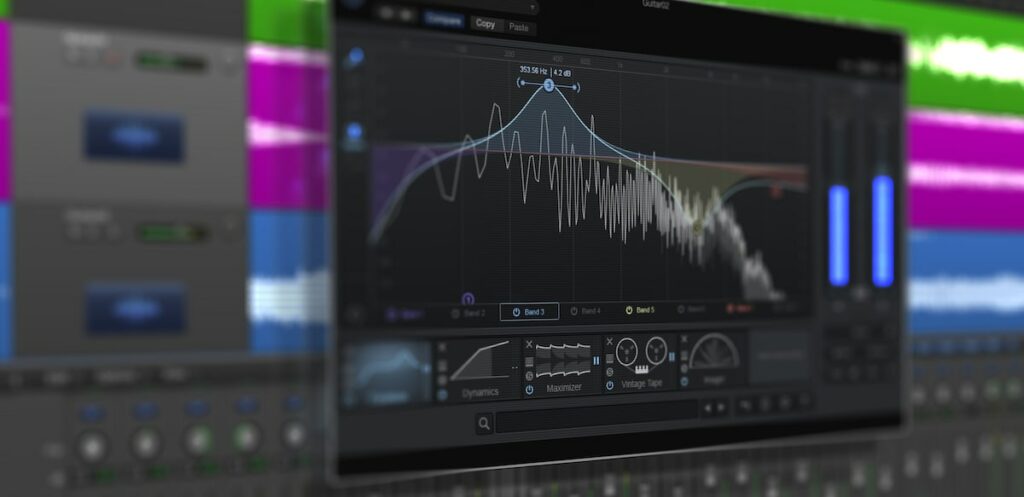Screen dimensions: 1024x497
Task: Go to the next preset arrow
Action: click(x=719, y=408)
